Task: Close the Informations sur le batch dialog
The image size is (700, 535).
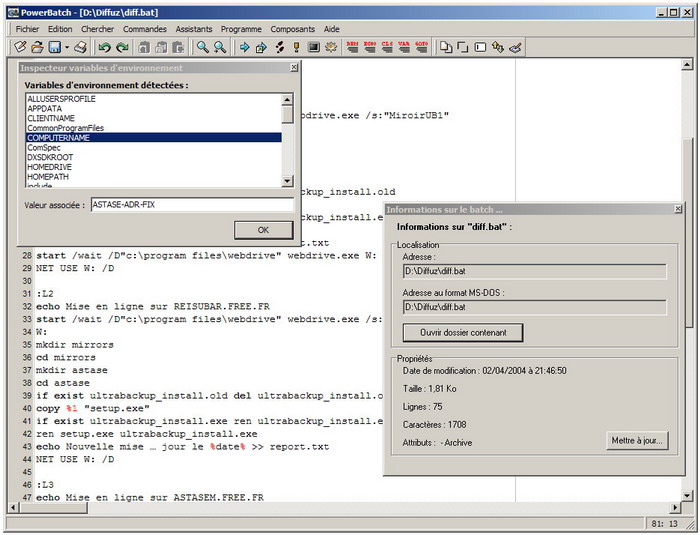Action: 678,209
